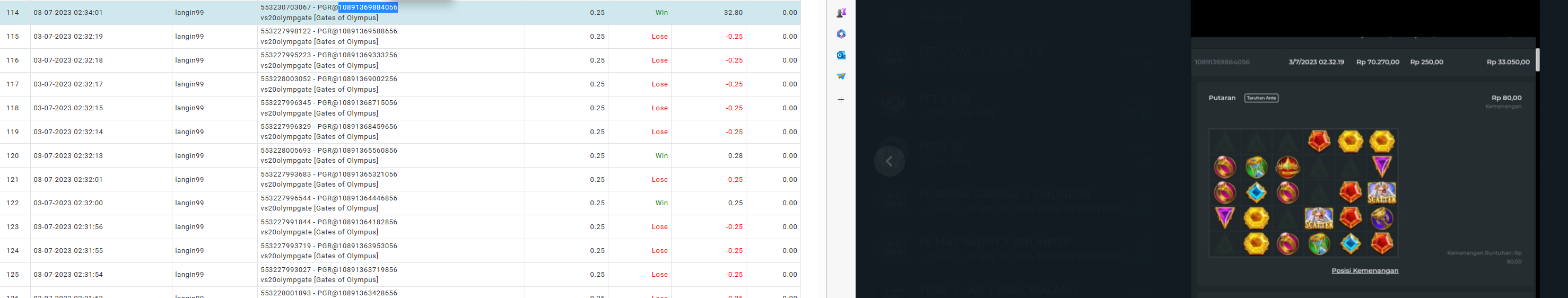Click the blue diamond gem in the bottom row
Viewport: 1568px width, 298px height.
coord(1350,244)
